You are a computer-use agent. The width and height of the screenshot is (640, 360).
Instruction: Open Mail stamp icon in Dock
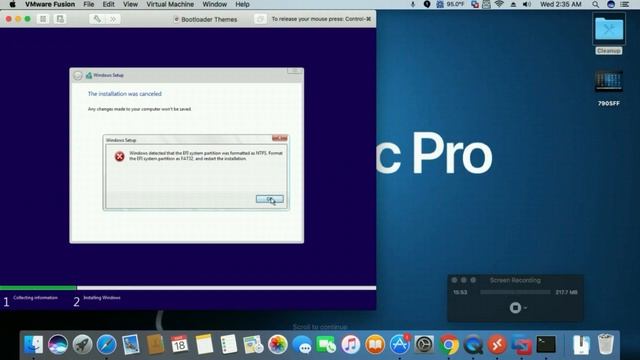pos(131,344)
